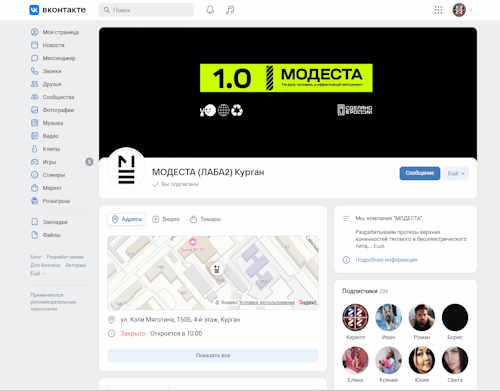
Task: Open subscriber Елена's avatar
Action: (x=355, y=360)
